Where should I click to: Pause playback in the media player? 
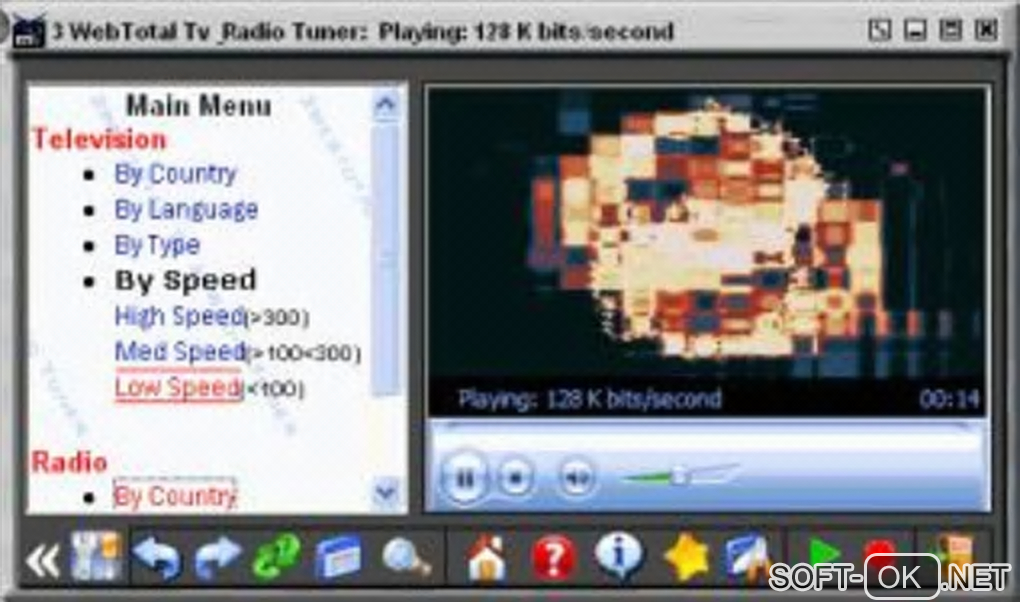(465, 478)
